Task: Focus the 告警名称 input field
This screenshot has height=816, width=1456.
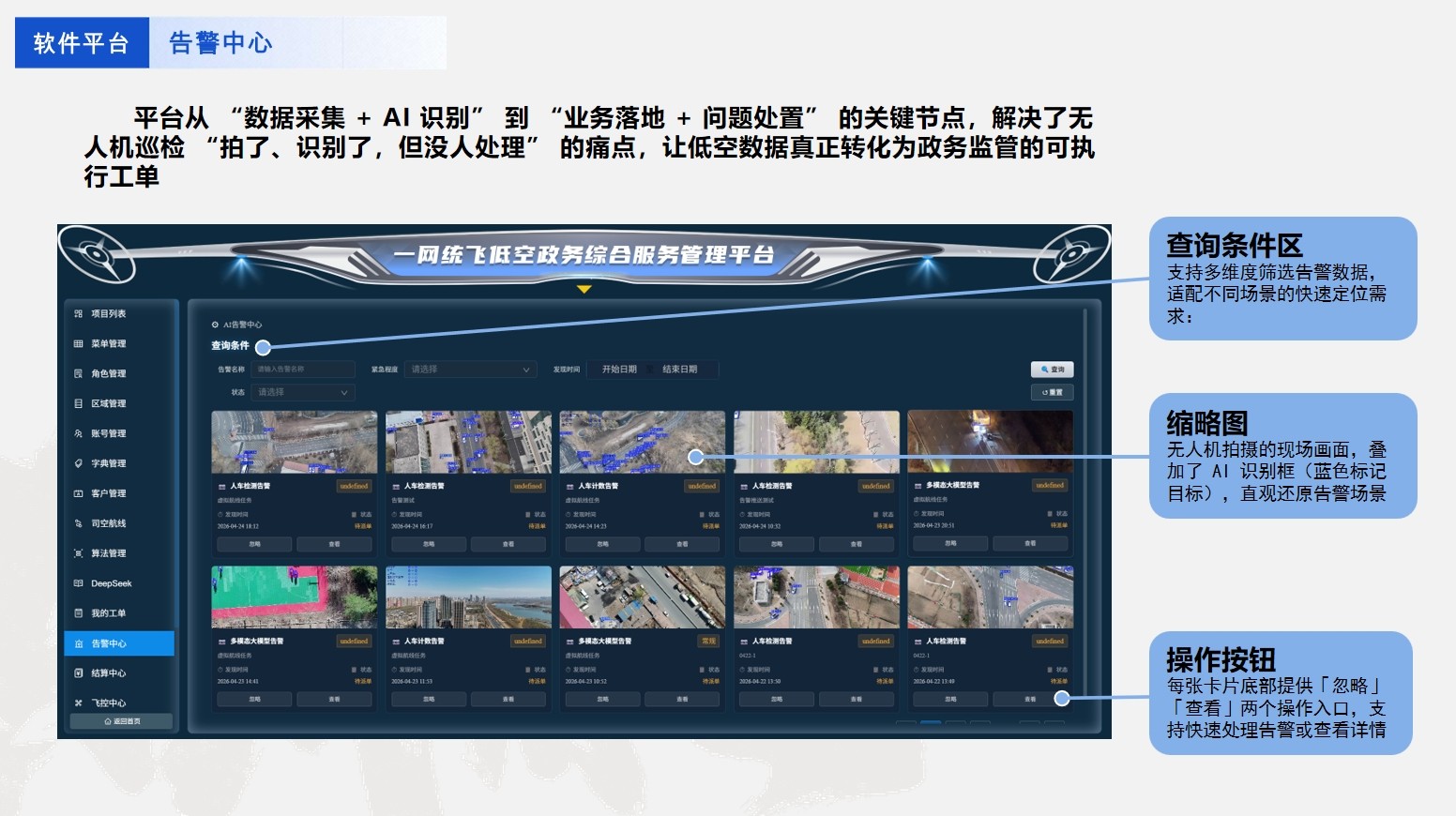Action: [303, 370]
